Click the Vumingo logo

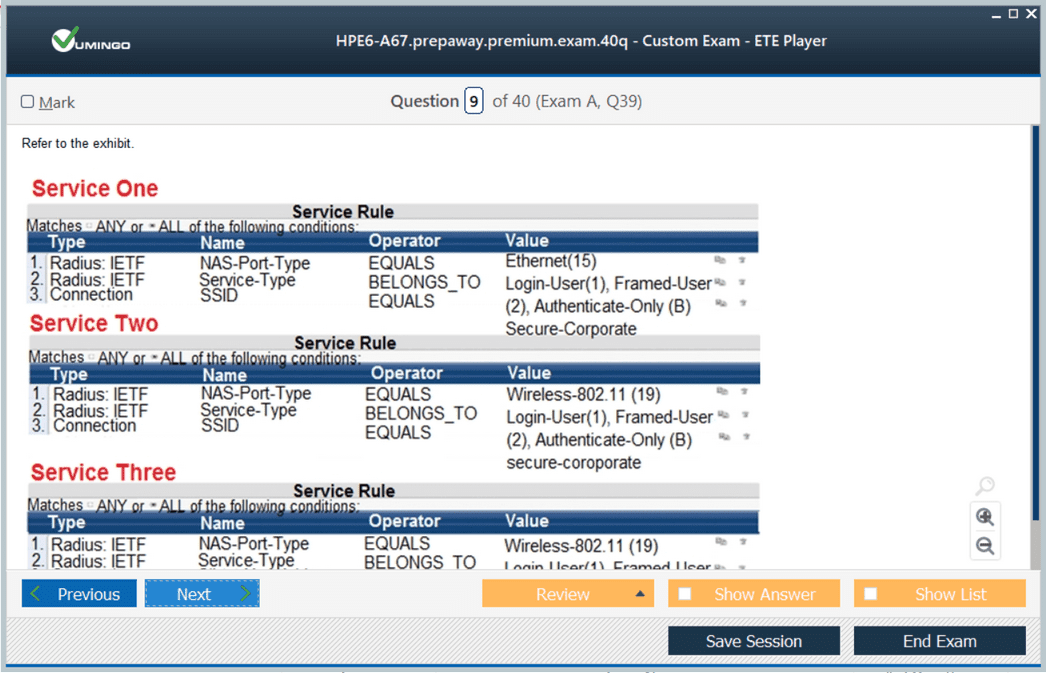[x=91, y=40]
